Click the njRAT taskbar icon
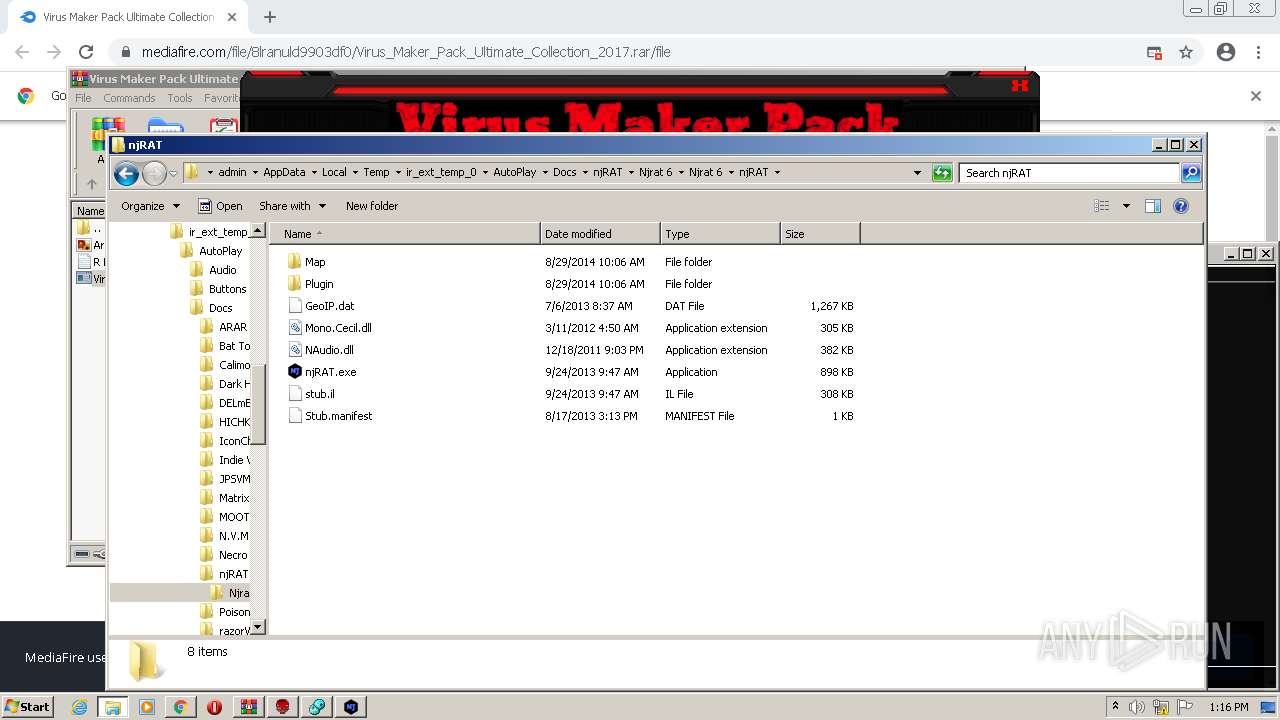This screenshot has height=720, width=1280. (351, 706)
